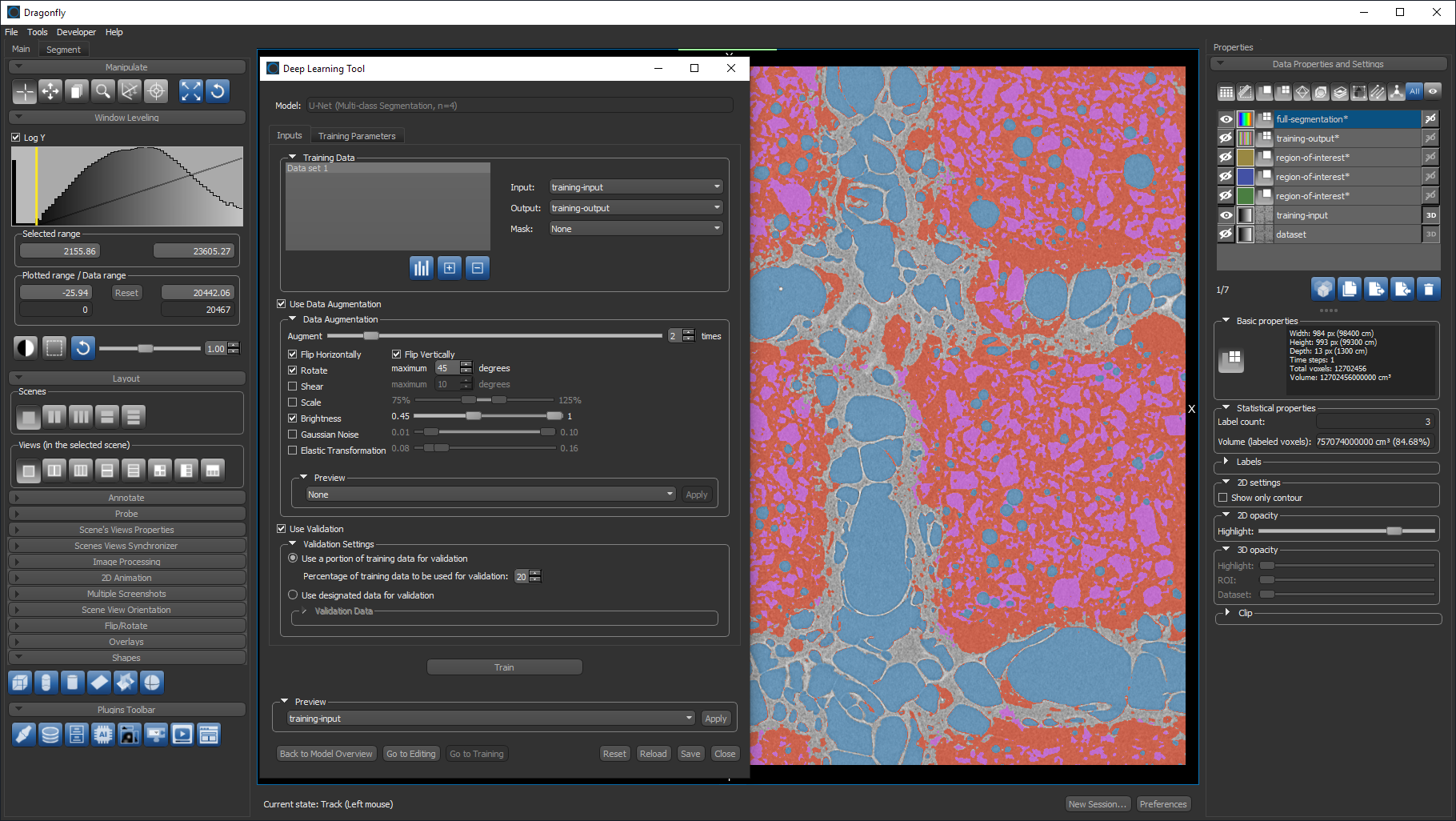Click the trash icon to delete selected data
This screenshot has height=821, width=1456.
1428,290
